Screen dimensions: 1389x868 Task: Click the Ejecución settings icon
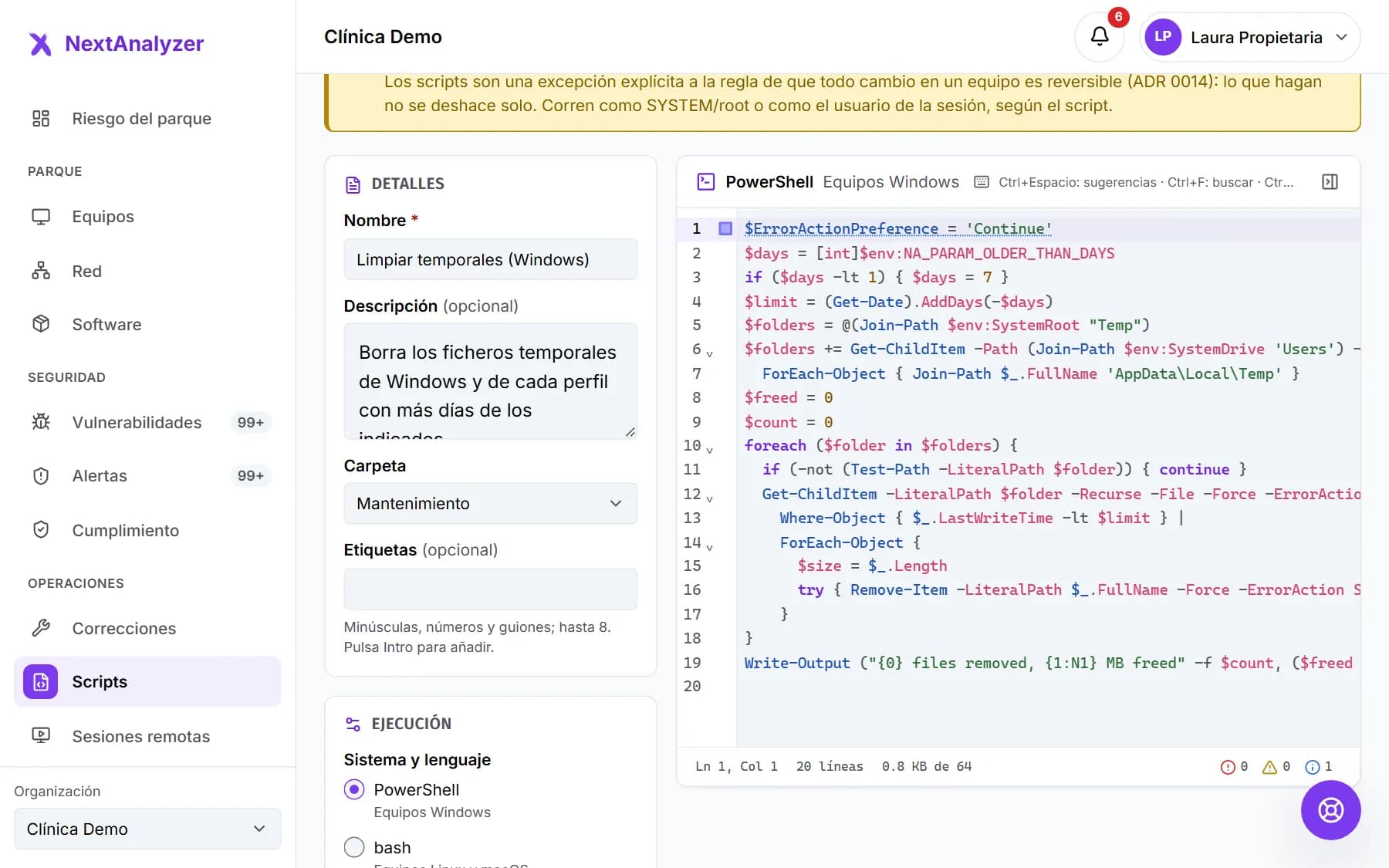coord(353,724)
